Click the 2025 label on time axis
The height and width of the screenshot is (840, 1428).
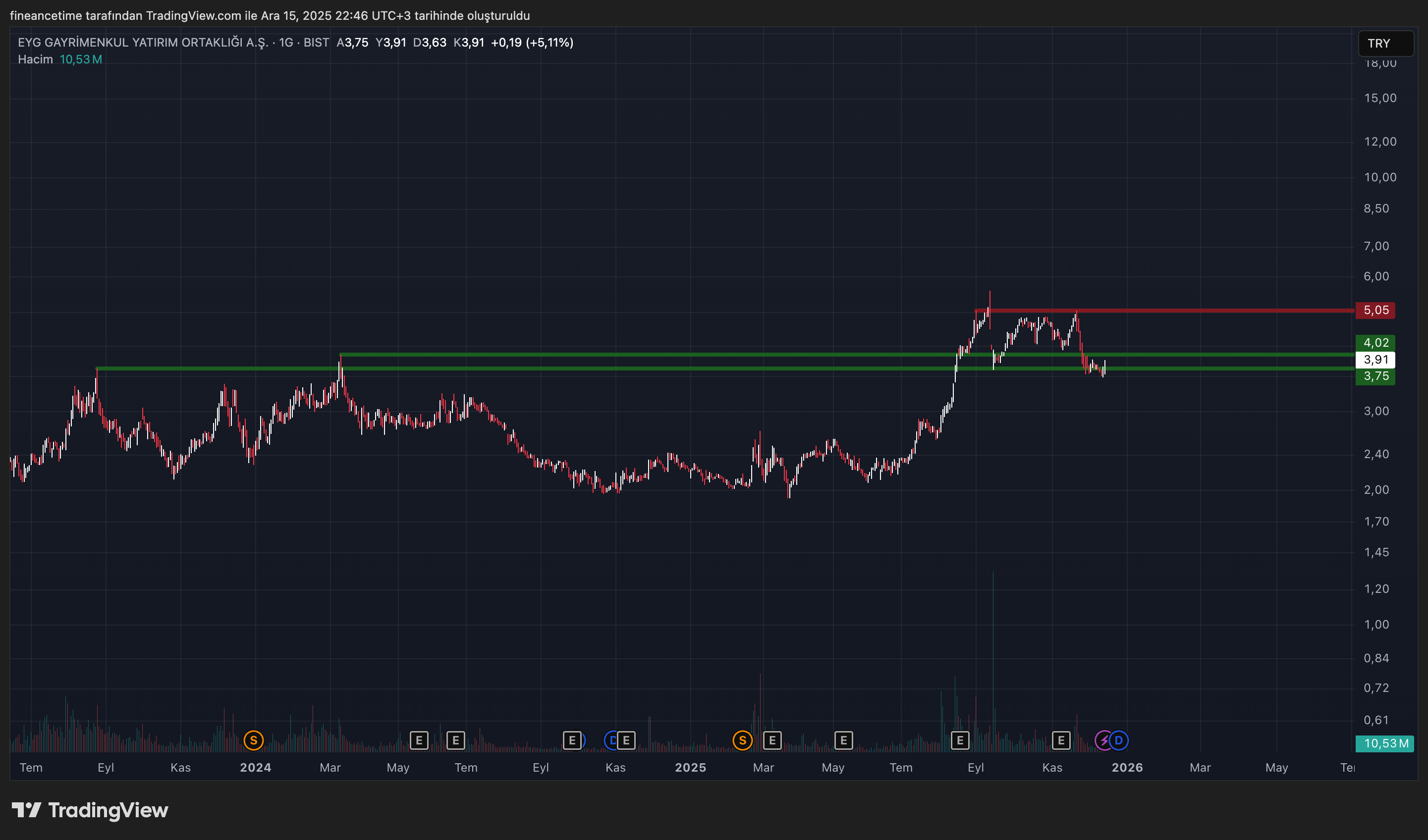pyautogui.click(x=690, y=768)
